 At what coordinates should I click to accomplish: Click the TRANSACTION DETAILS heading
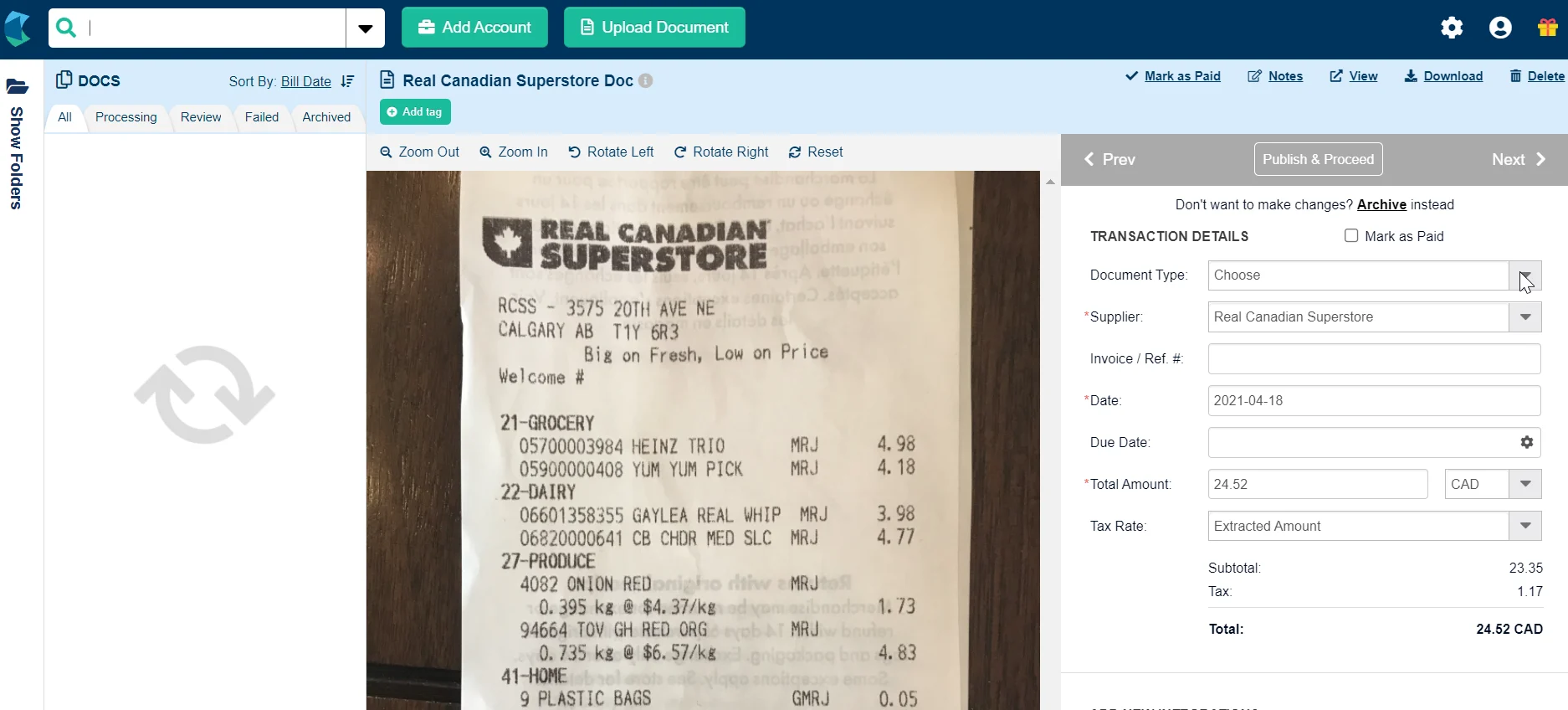tap(1169, 236)
